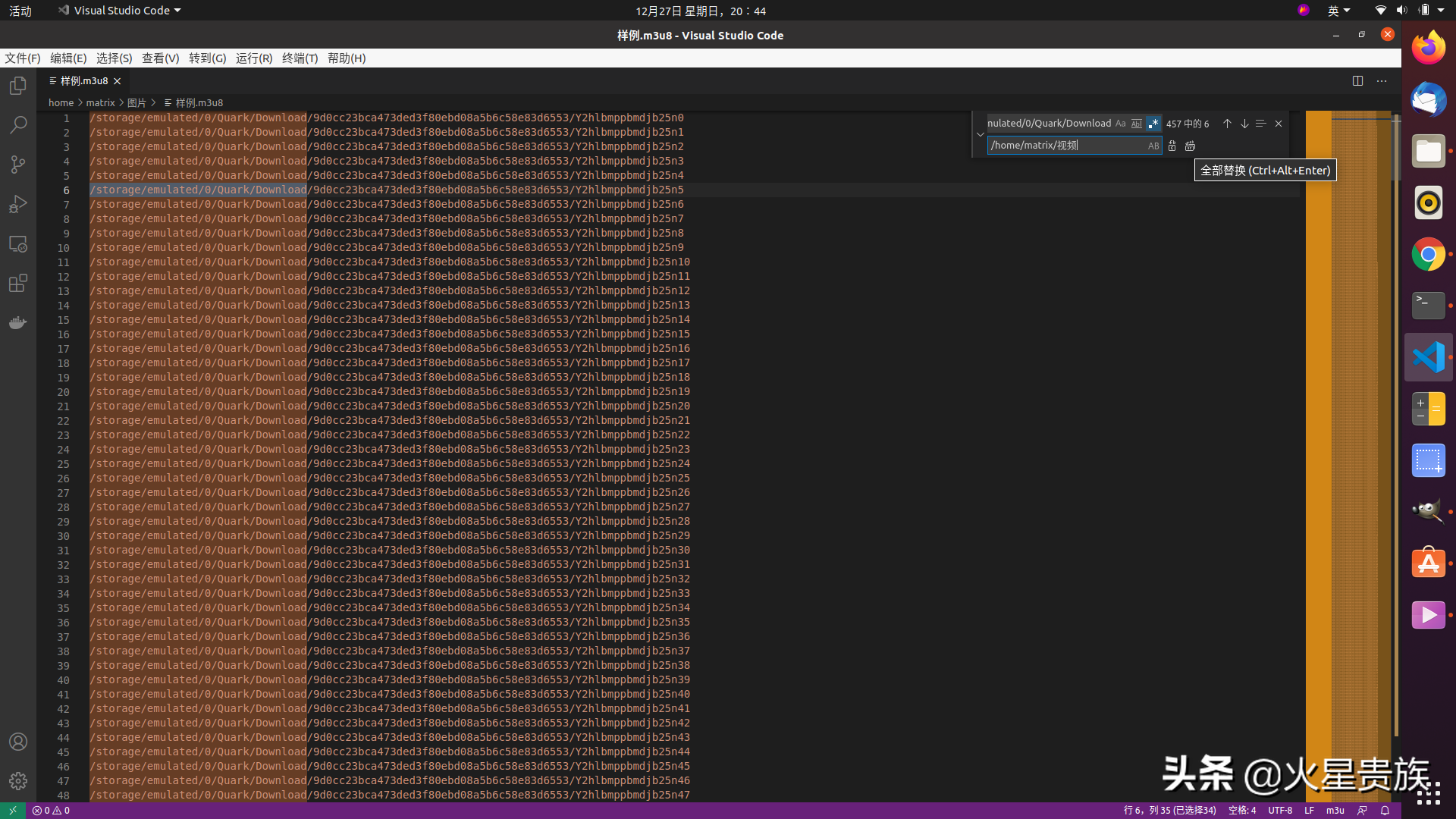
Task: Open the editor More Actions ellipsis
Action: (1382, 81)
